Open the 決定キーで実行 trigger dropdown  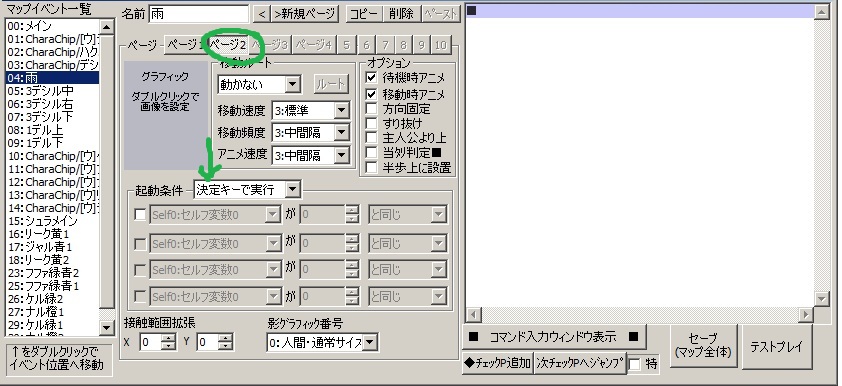click(292, 190)
